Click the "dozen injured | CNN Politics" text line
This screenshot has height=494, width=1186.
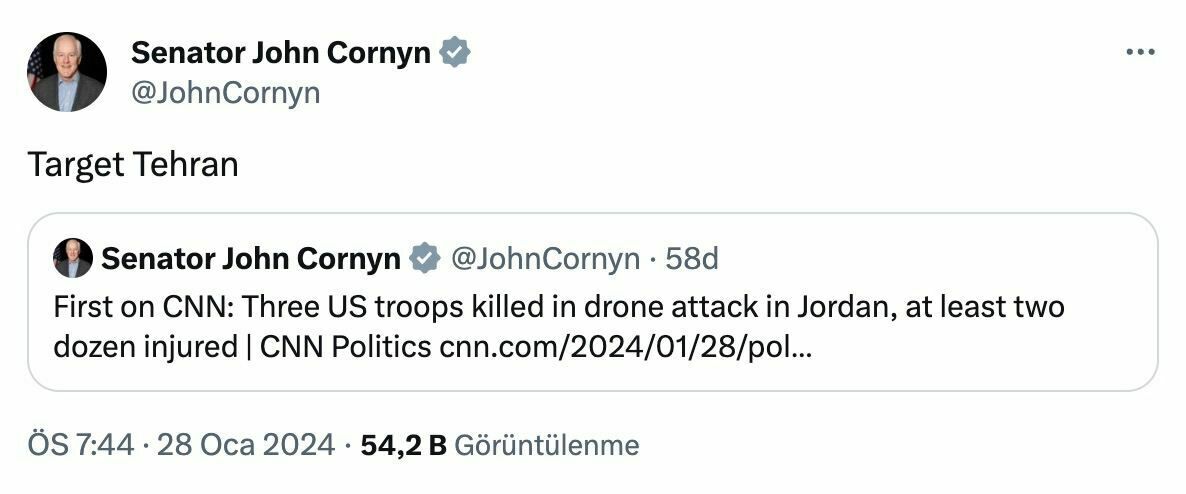tap(245, 347)
